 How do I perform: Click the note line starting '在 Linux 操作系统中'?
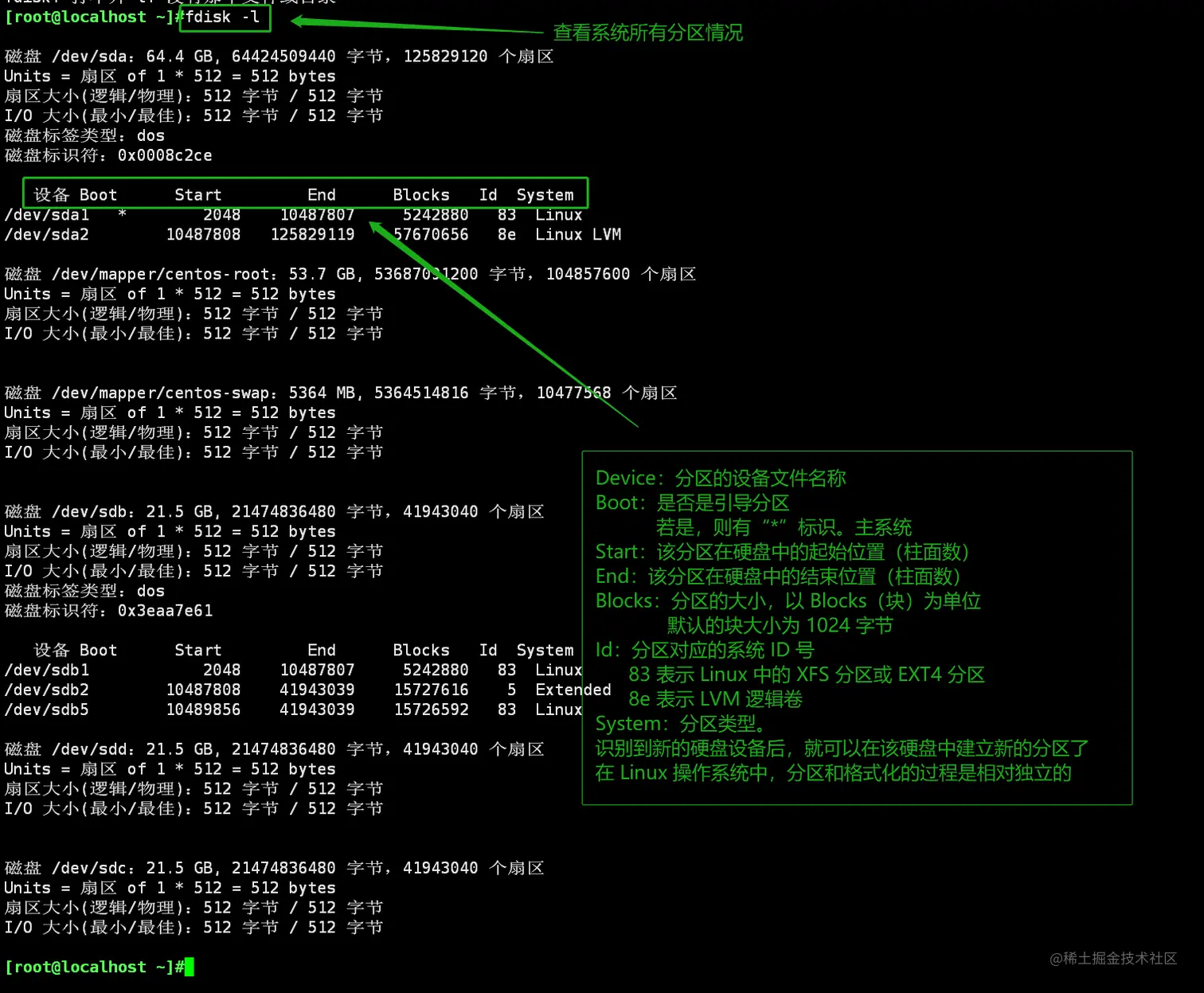[833, 773]
